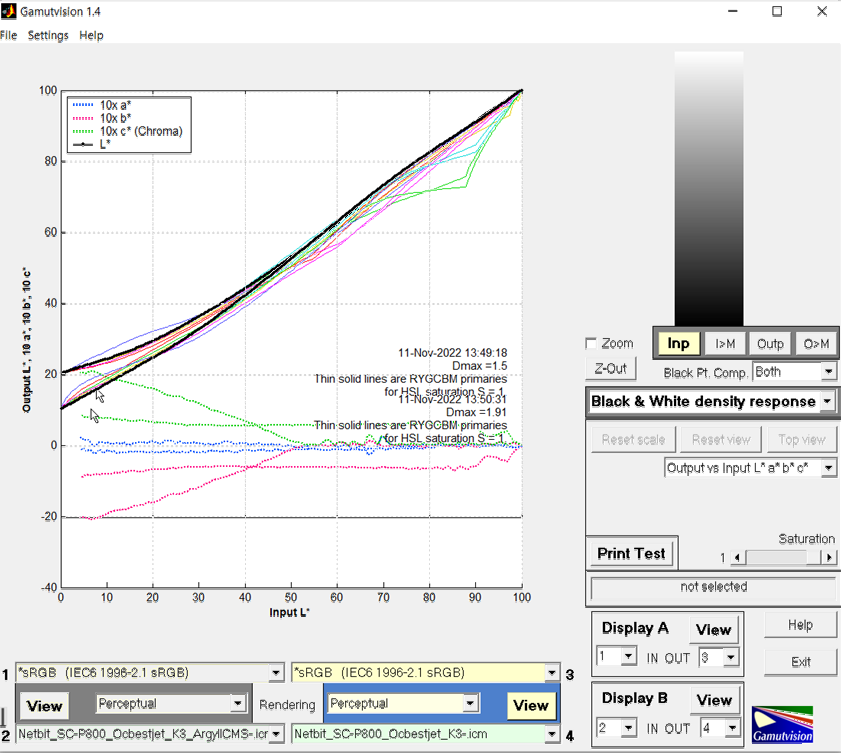Image resolution: width=841 pixels, height=753 pixels.
Task: Select the Inp toggle button
Action: click(678, 343)
